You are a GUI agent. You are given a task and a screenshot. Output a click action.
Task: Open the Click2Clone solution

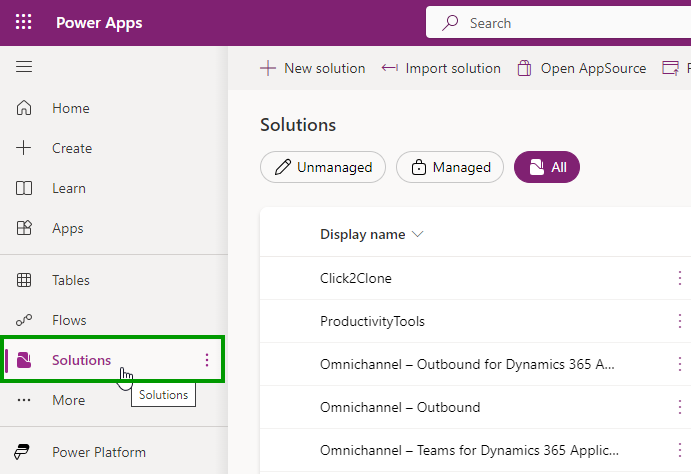(356, 278)
